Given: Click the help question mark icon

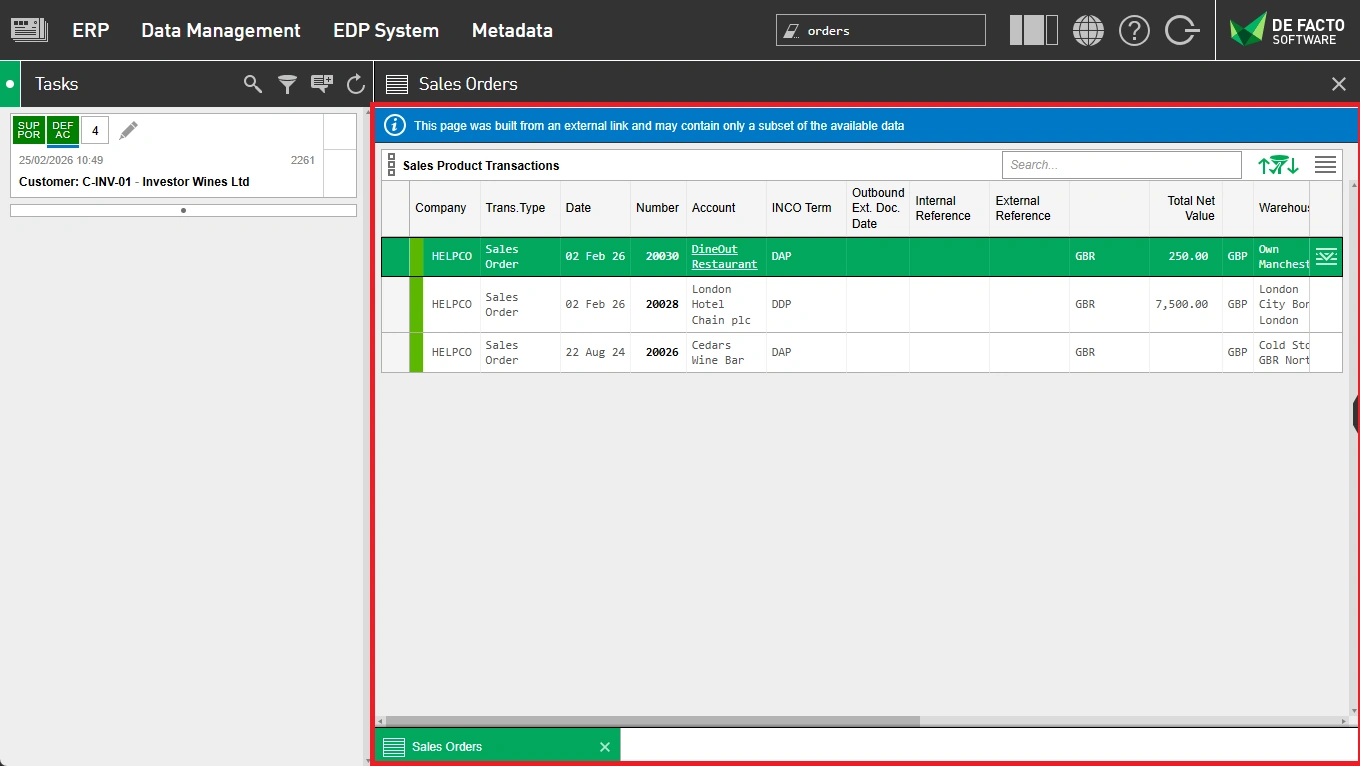Looking at the screenshot, I should coord(1134,30).
